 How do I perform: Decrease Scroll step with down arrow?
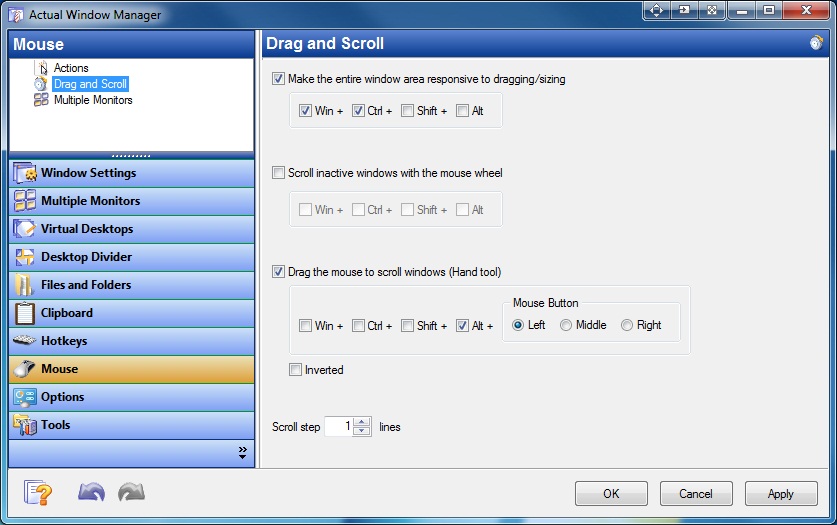(x=362, y=431)
